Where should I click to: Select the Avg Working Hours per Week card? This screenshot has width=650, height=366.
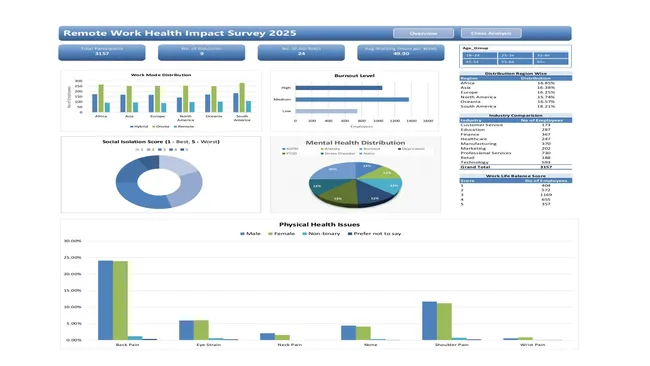tap(401, 52)
